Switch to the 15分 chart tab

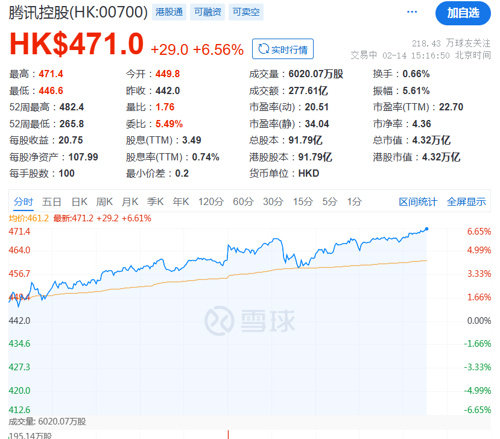[x=303, y=202]
